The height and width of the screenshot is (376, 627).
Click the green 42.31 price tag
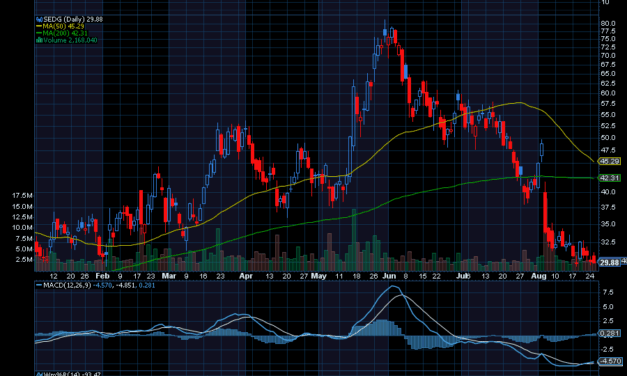[x=609, y=178]
